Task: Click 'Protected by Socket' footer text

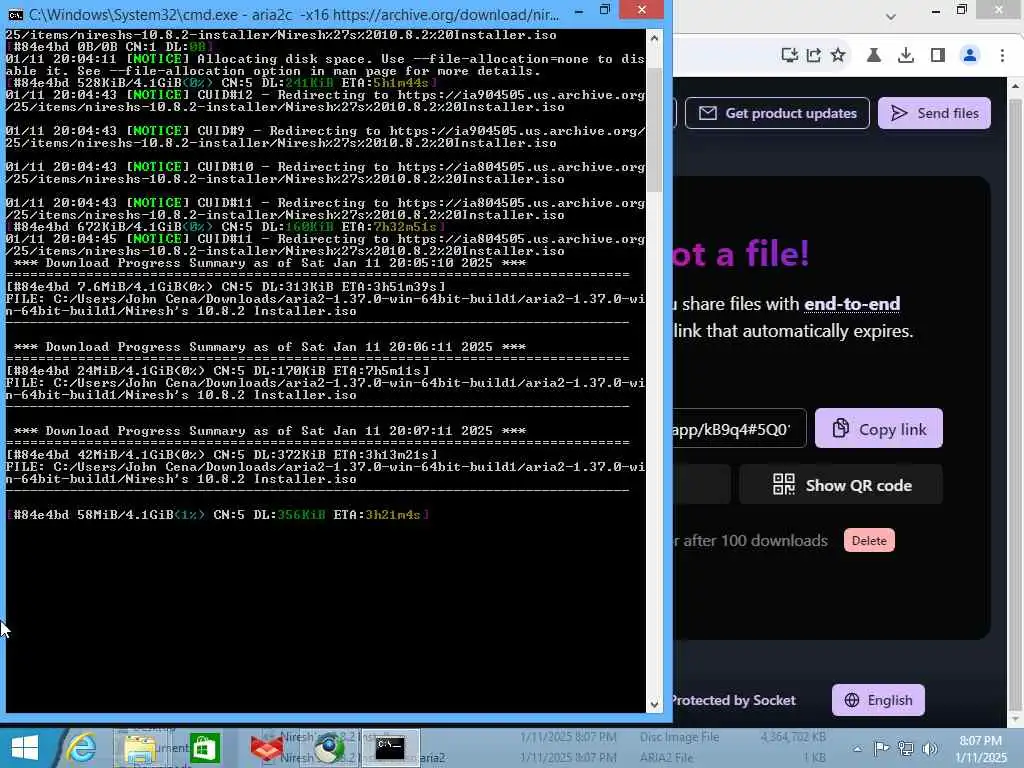Action: pyautogui.click(x=734, y=700)
